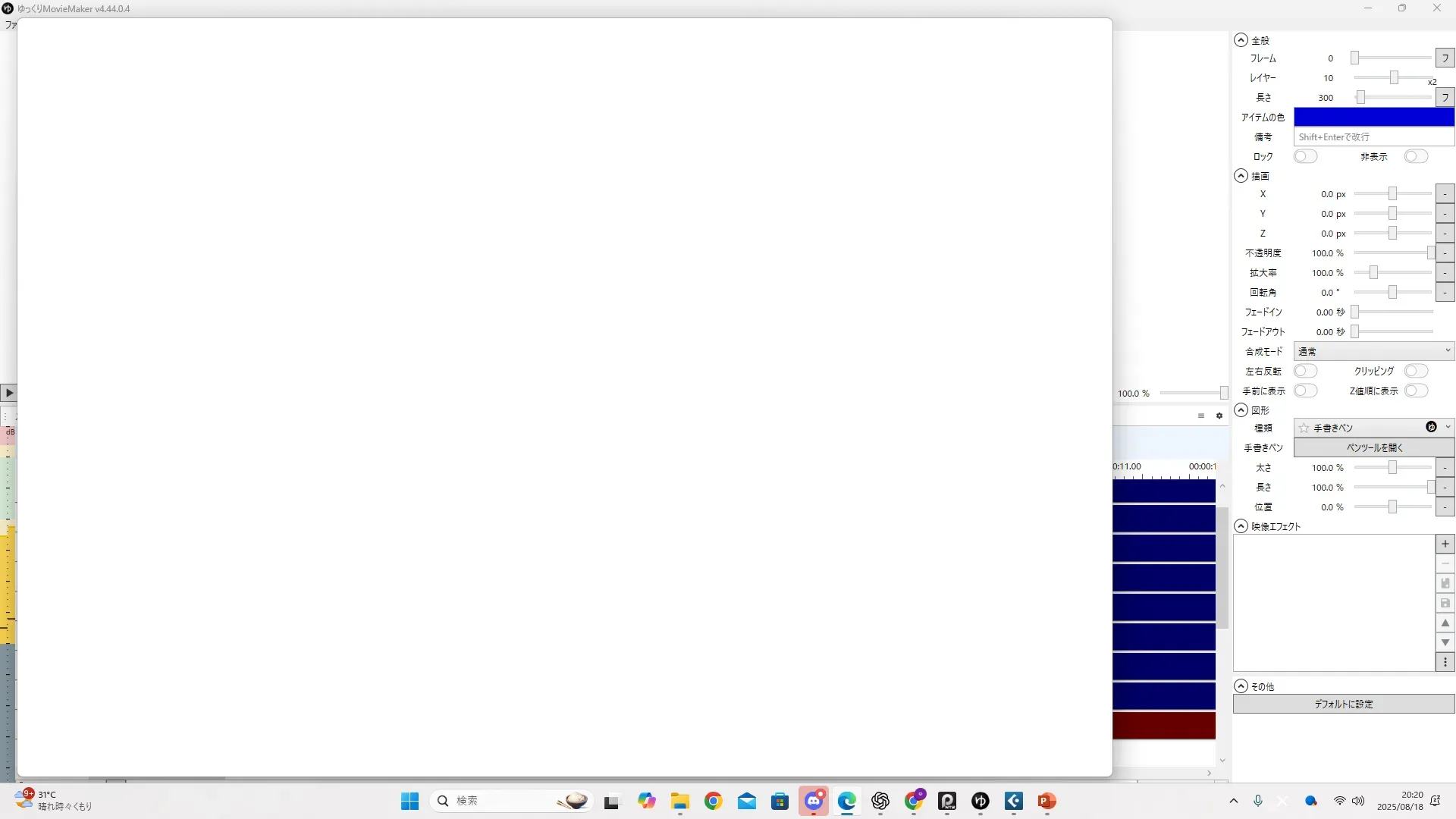Collapse the 描画 section
The height and width of the screenshot is (819, 1456).
tap(1241, 176)
